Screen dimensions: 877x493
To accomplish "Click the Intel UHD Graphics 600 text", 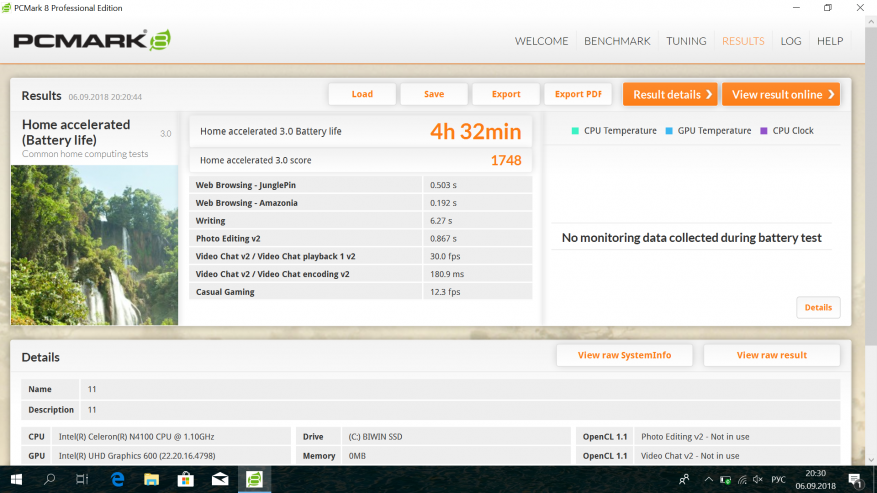I will [137, 456].
